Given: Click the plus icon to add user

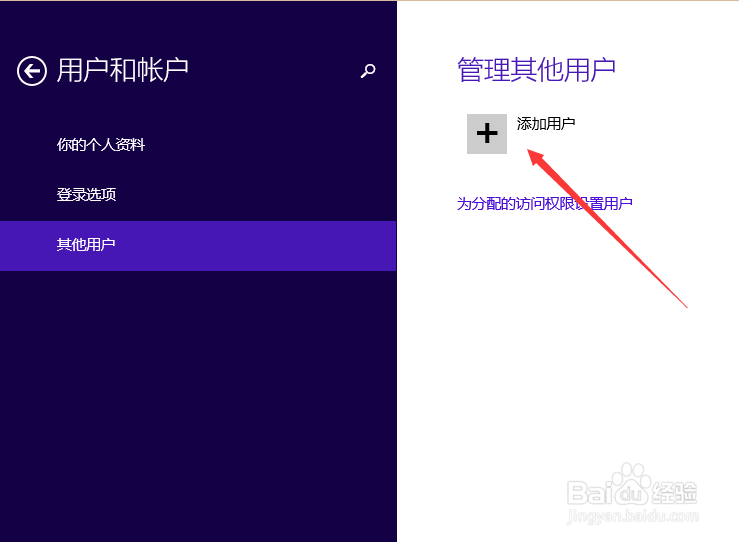Looking at the screenshot, I should click(x=487, y=134).
